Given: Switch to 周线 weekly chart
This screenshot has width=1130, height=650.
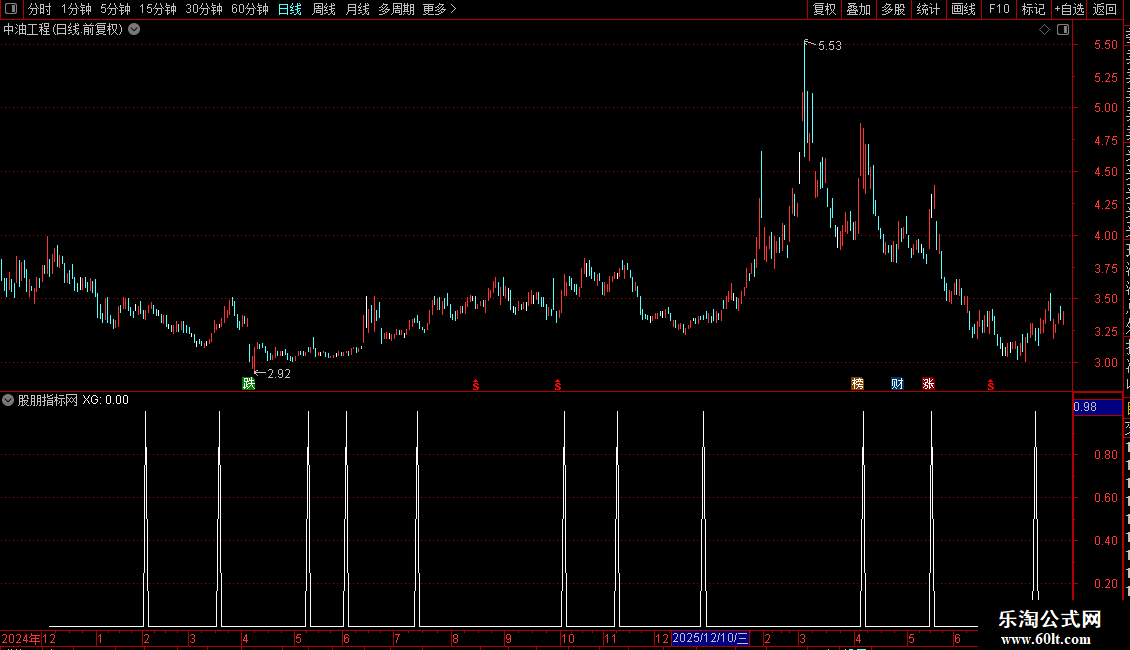Looking at the screenshot, I should click(x=324, y=9).
